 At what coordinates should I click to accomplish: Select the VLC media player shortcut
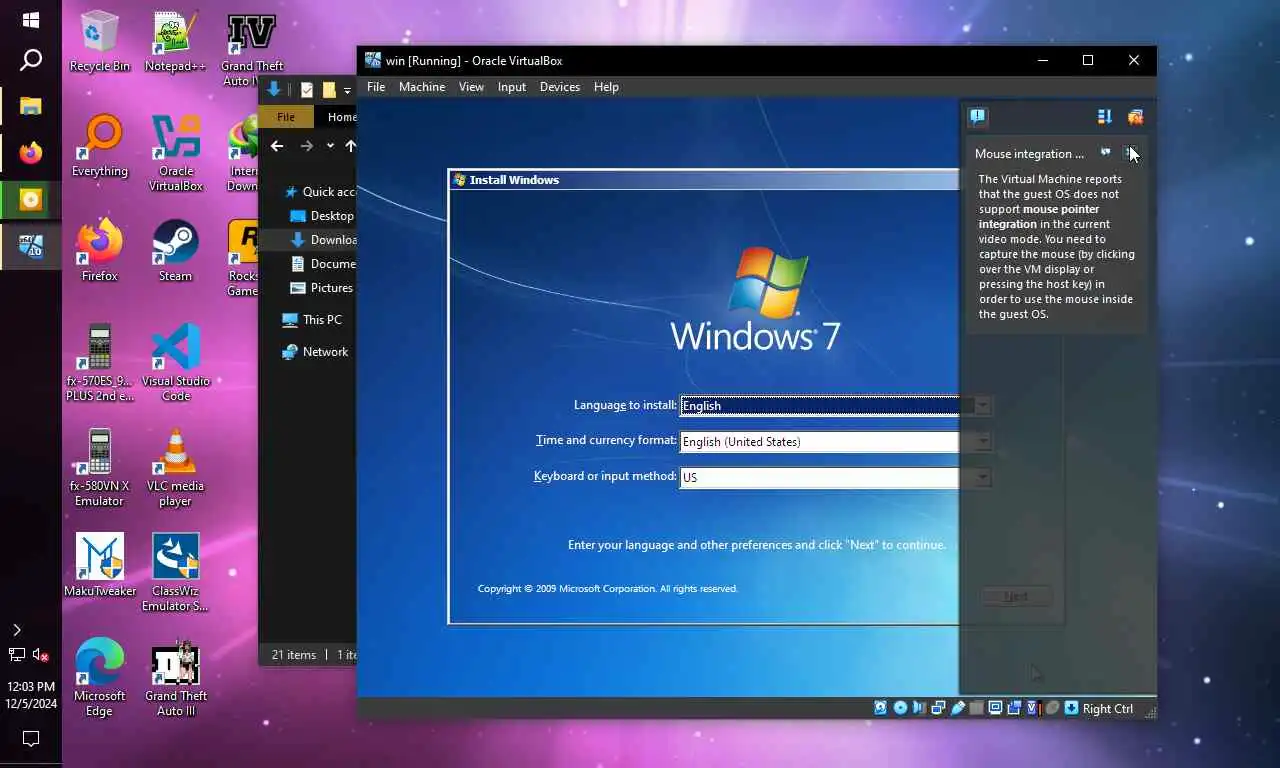point(176,468)
